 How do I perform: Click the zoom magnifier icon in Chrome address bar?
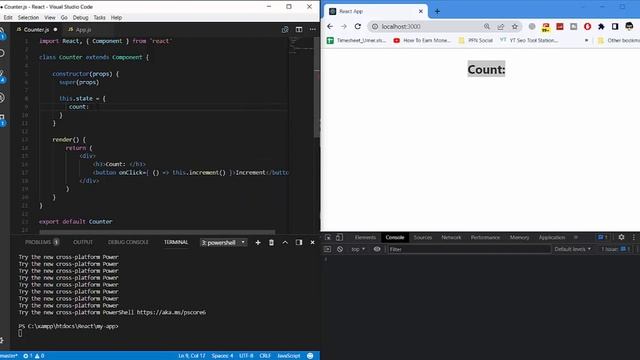tap(487, 26)
